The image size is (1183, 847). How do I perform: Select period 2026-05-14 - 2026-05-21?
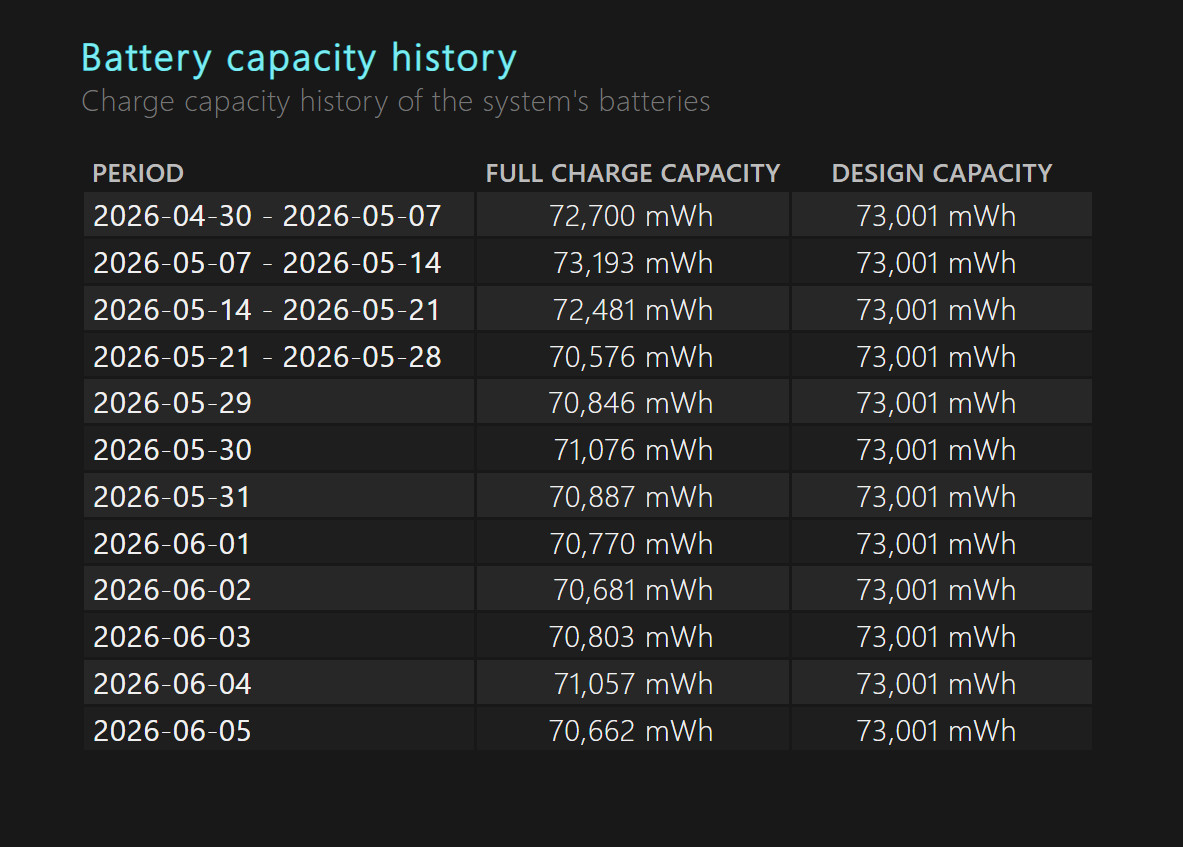267,310
